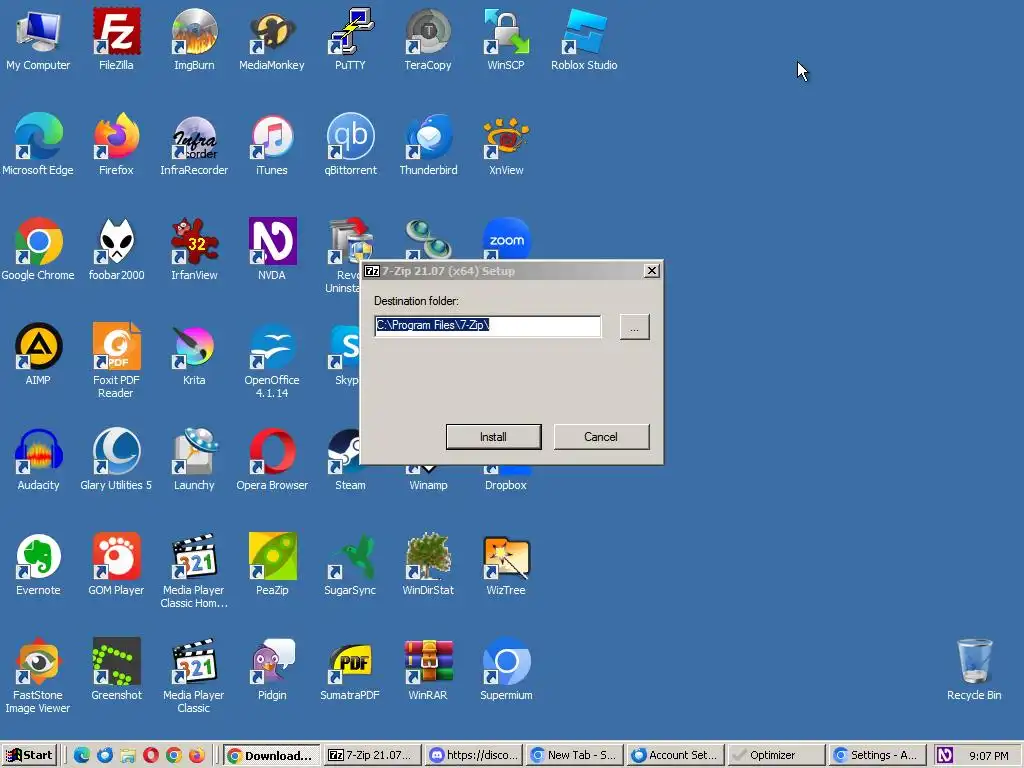Screen dimensions: 1024x768
Task: Select the Audacity desktop icon
Action: tap(38, 460)
